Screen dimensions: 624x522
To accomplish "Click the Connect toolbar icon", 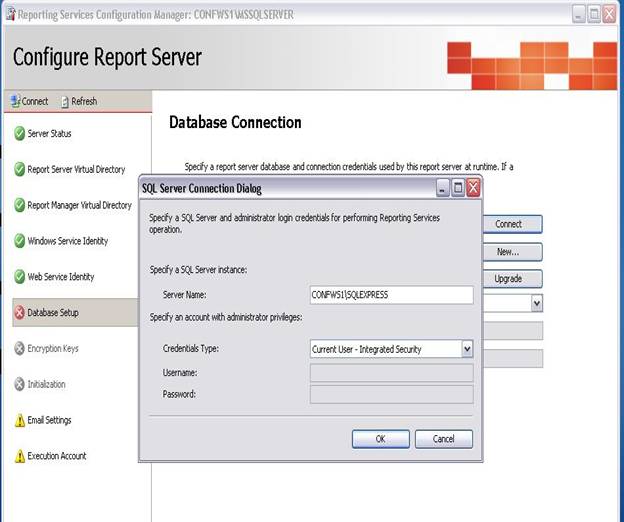I will click(14, 101).
